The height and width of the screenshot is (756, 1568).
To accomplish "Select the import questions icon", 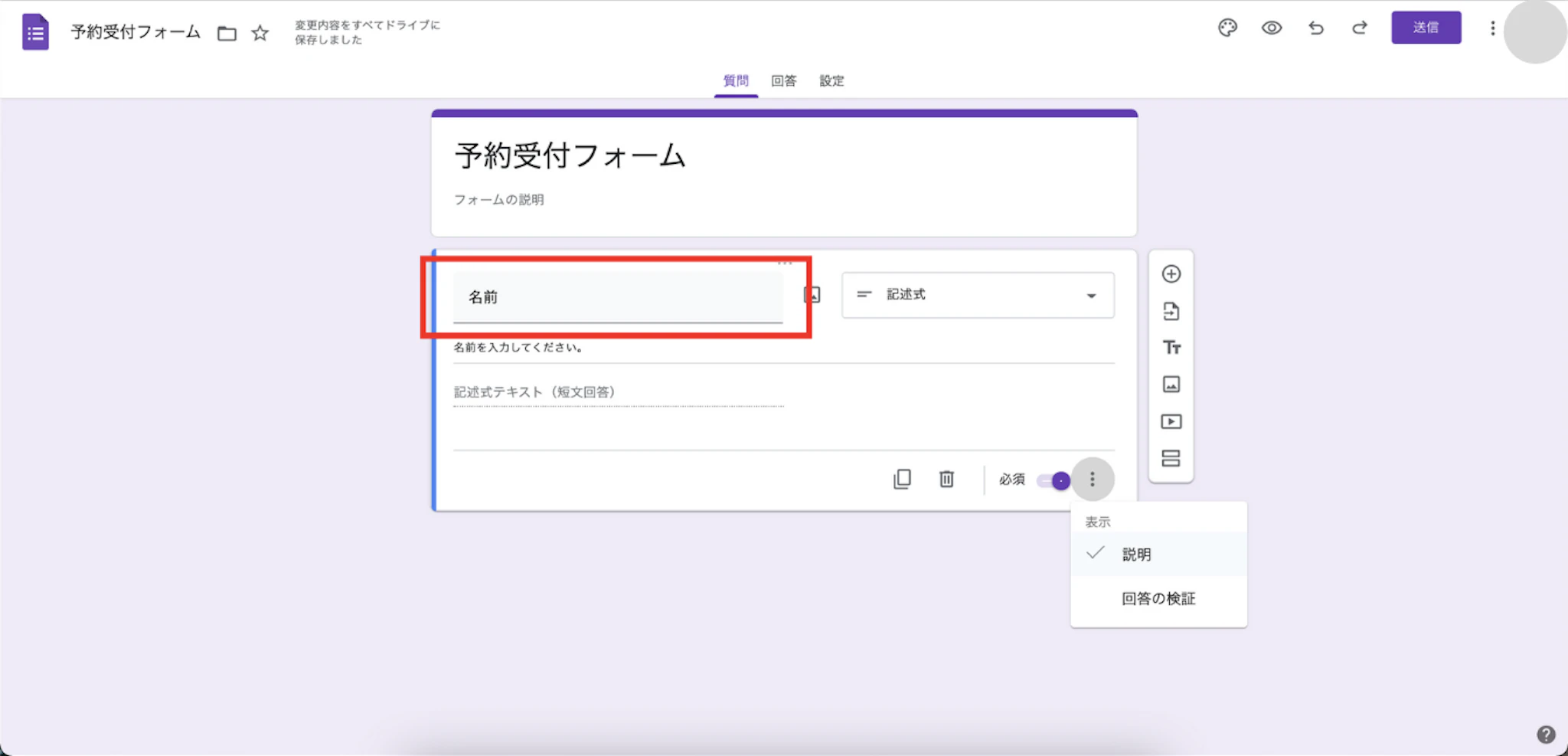I will [1171, 311].
